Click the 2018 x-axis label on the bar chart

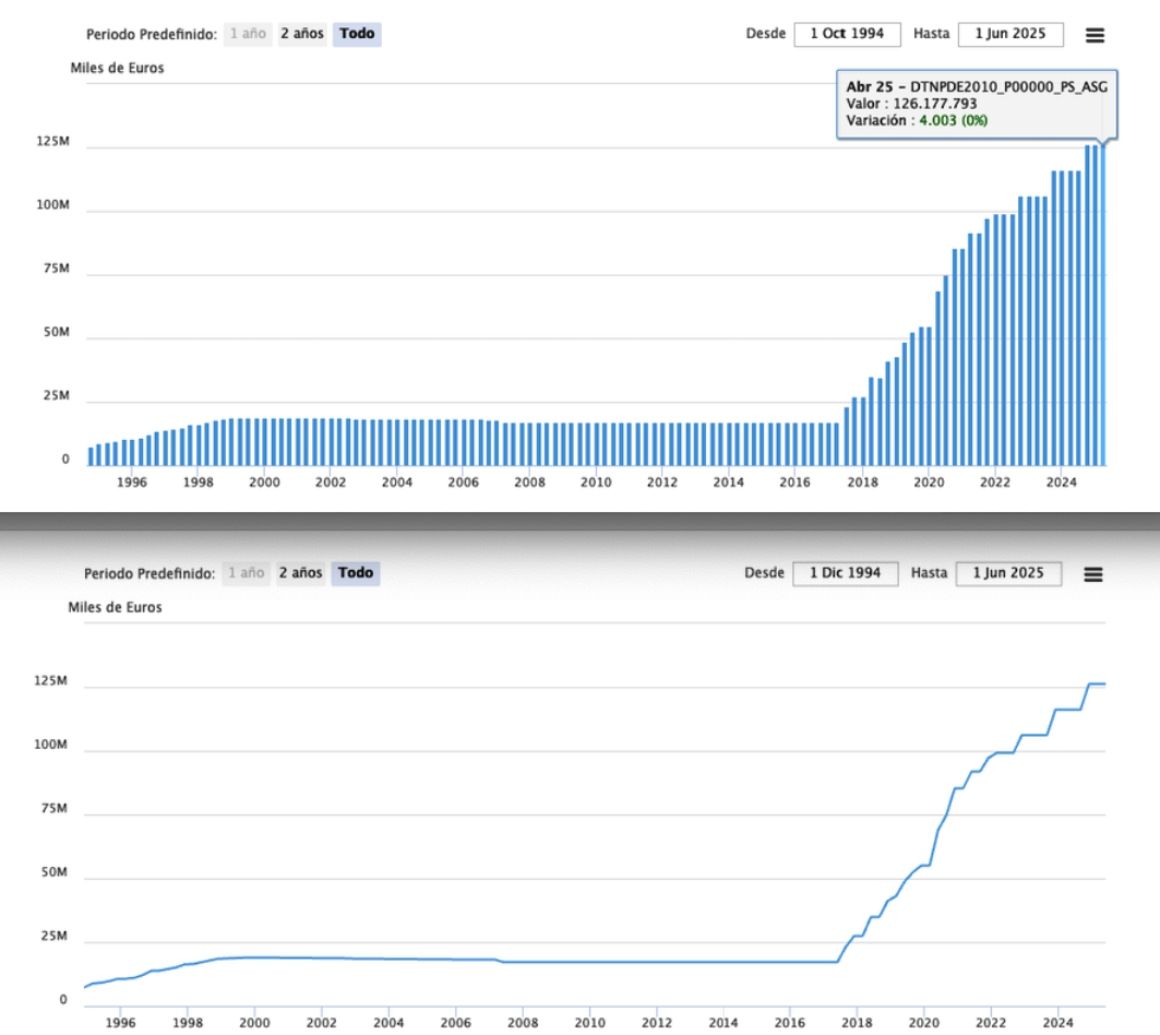click(862, 482)
